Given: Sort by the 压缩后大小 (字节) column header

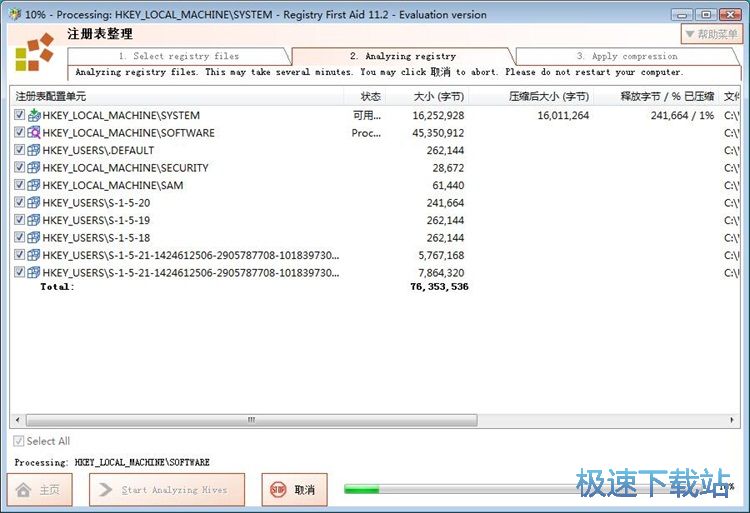Looking at the screenshot, I should [x=531, y=97].
